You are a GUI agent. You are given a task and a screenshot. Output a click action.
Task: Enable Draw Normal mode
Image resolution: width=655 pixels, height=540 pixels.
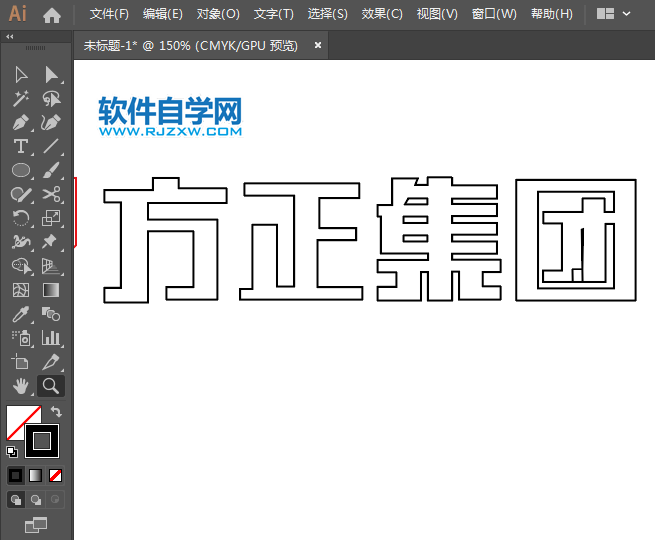click(16, 499)
